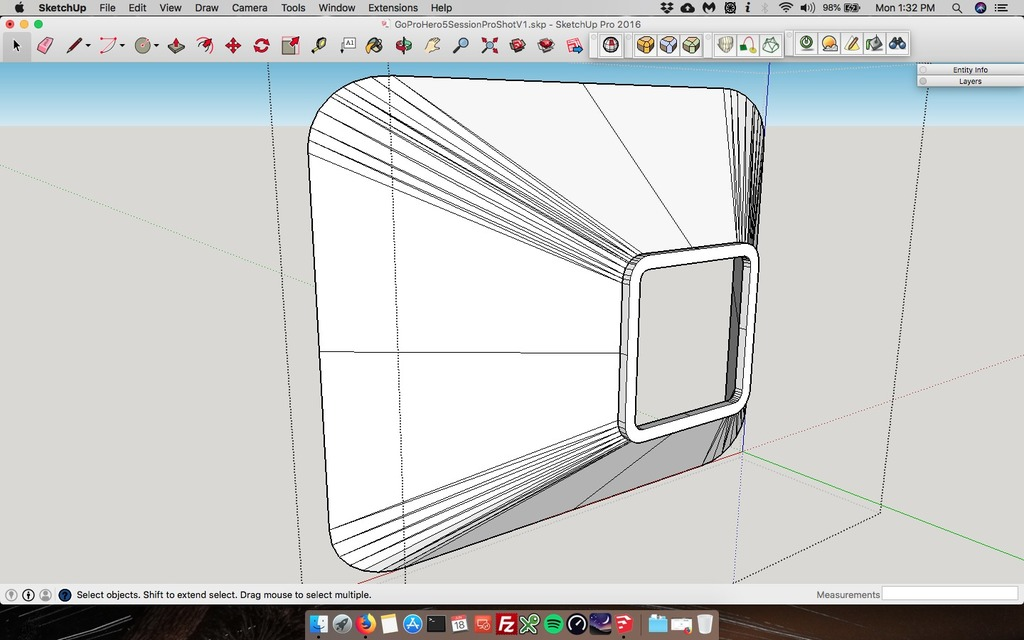Show the Layers panel

[x=970, y=80]
